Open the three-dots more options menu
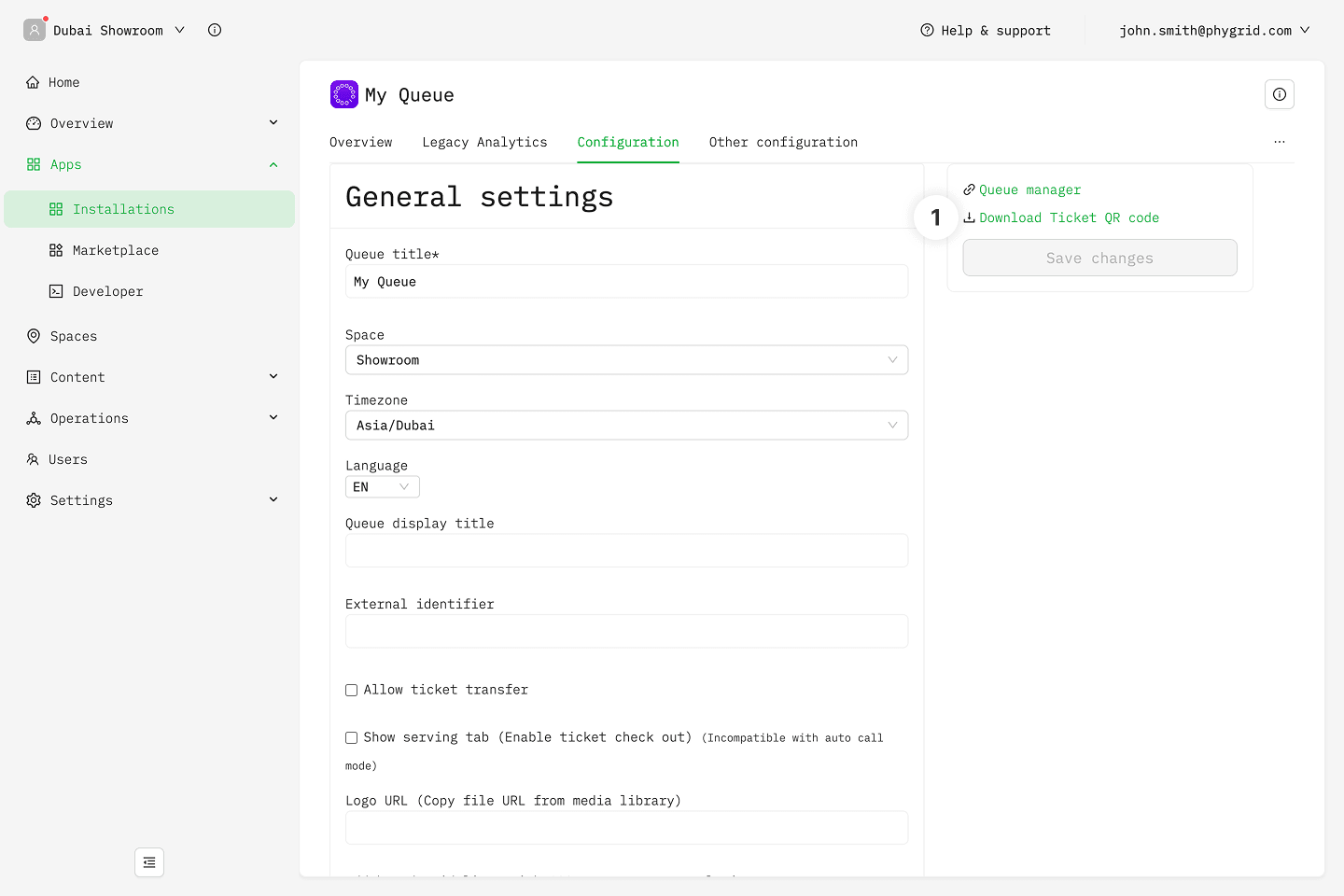Screen dimensions: 1344x896 tap(1279, 142)
